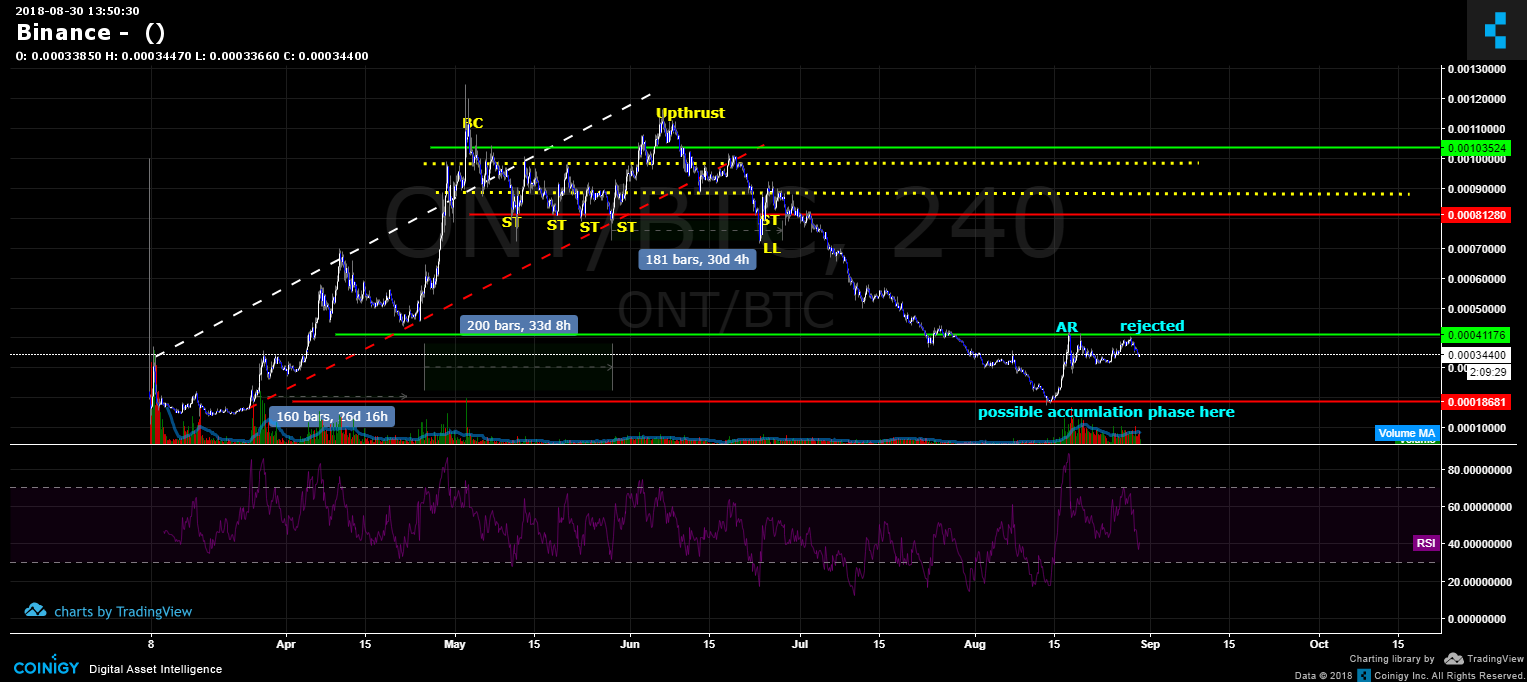Click the TradingView cloud icon beside 'charts by'
The image size is (1527, 682).
click(x=36, y=610)
